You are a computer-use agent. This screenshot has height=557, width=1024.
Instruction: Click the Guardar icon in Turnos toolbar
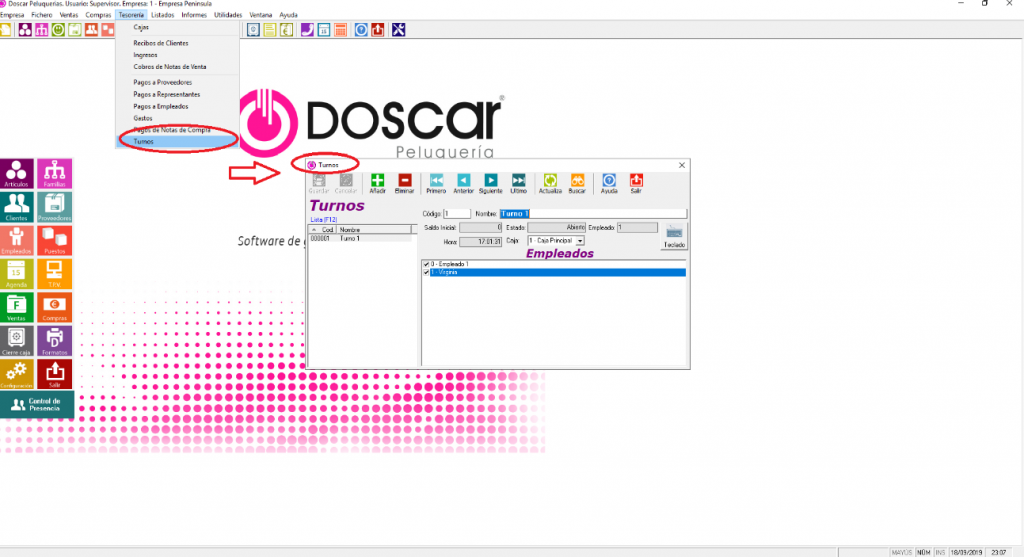tap(319, 183)
